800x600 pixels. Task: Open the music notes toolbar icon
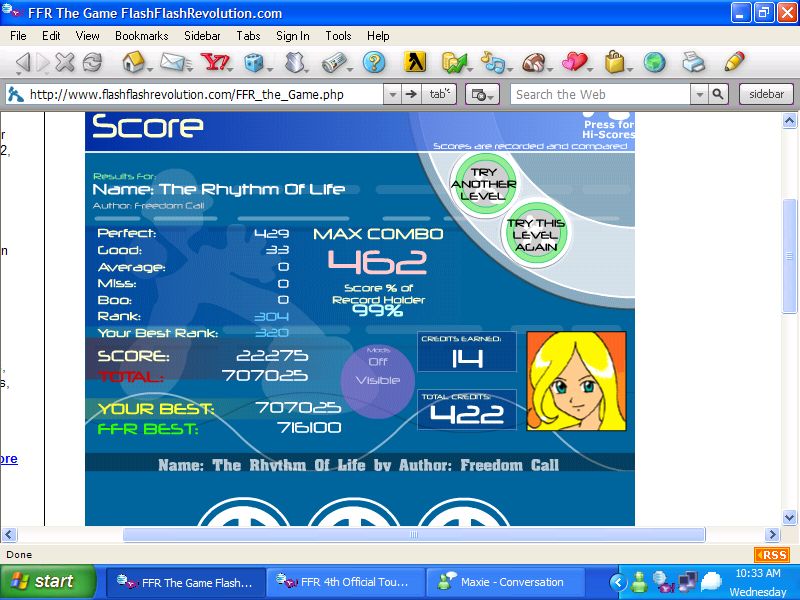[x=492, y=63]
